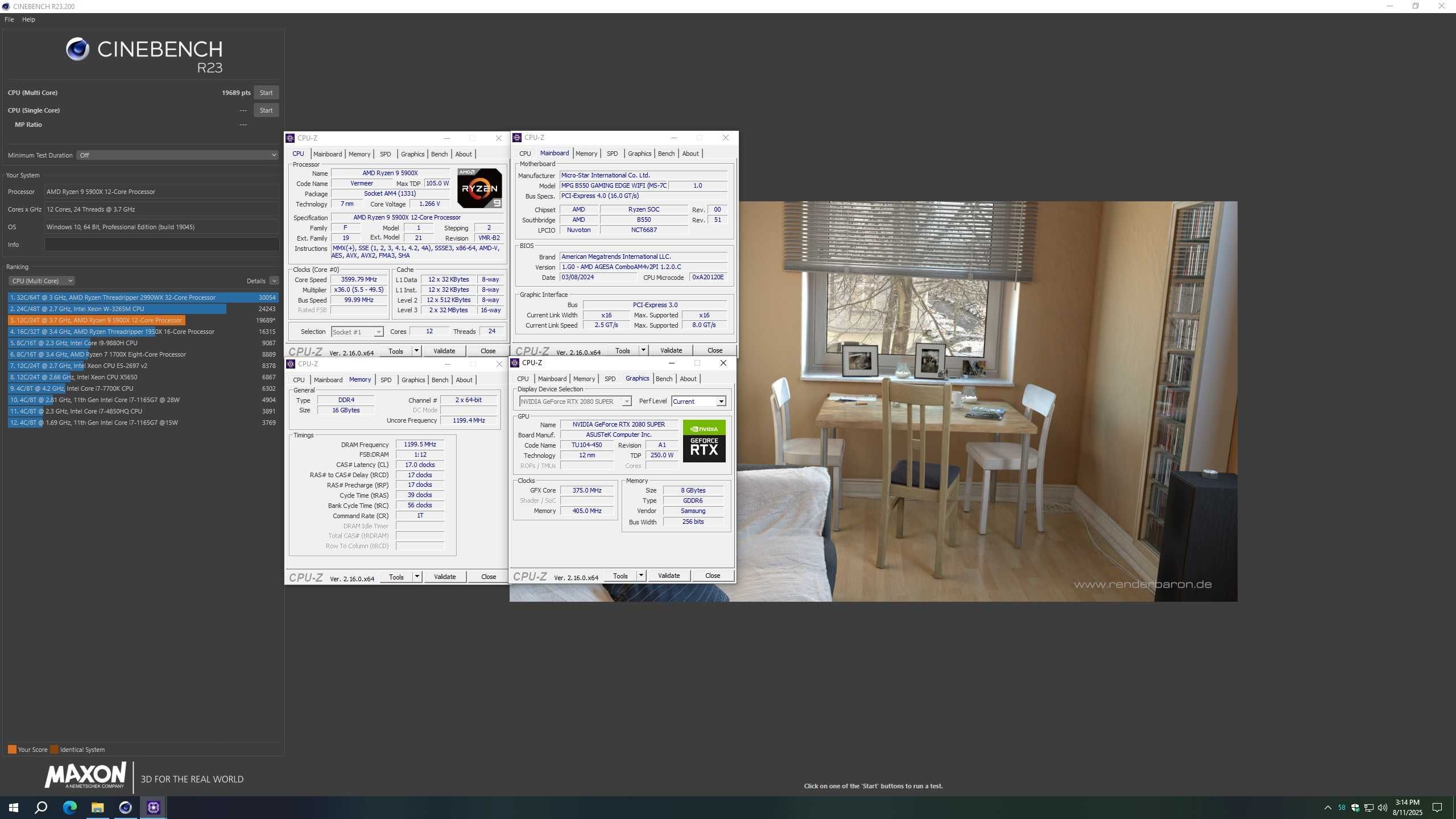1456x819 pixels.
Task: Click the Processor name field in Your System
Action: [162, 192]
